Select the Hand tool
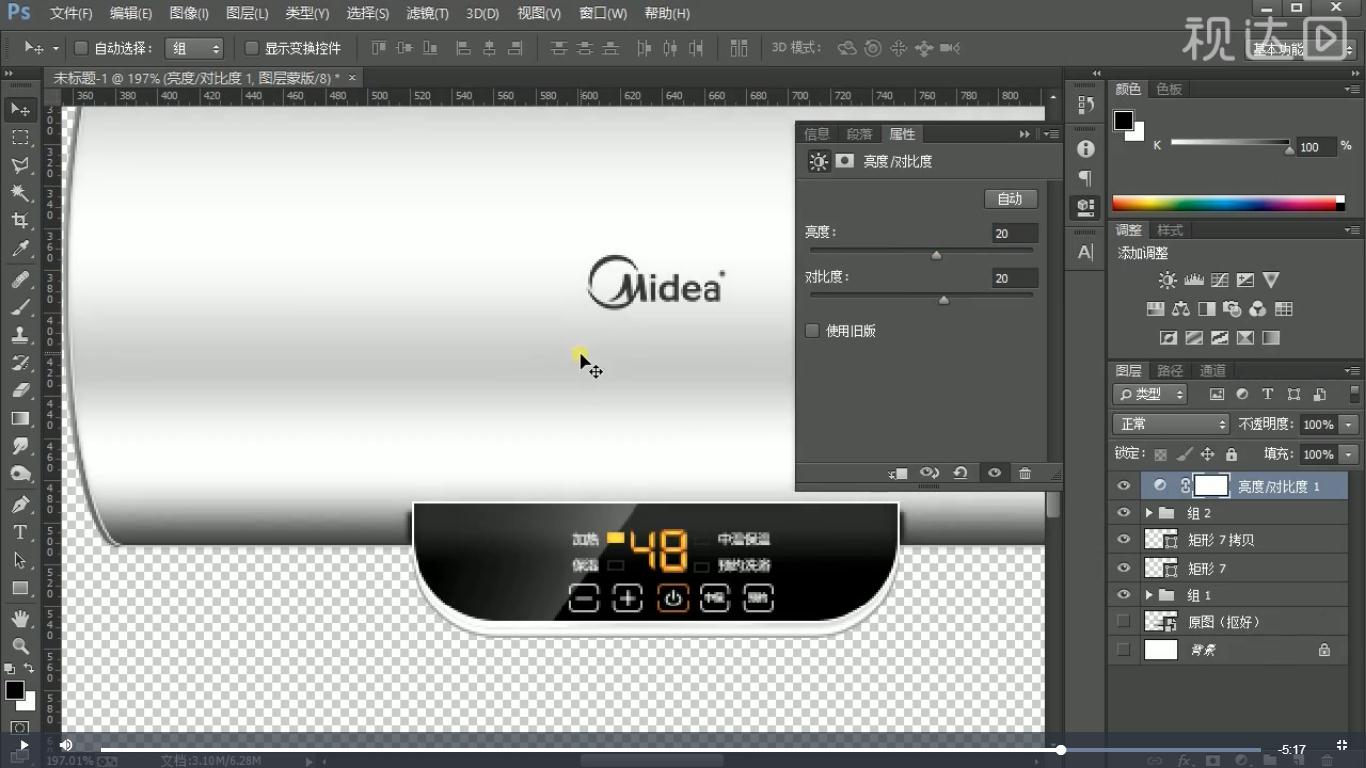The height and width of the screenshot is (768, 1366). tap(20, 619)
